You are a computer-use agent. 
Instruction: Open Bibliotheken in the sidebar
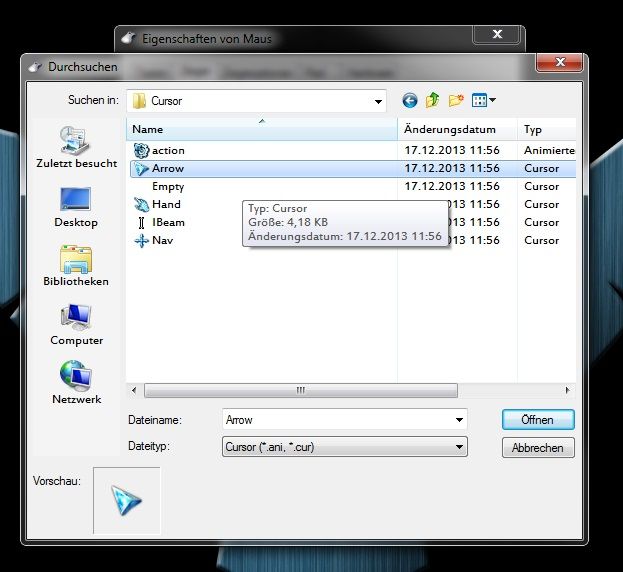(x=76, y=265)
